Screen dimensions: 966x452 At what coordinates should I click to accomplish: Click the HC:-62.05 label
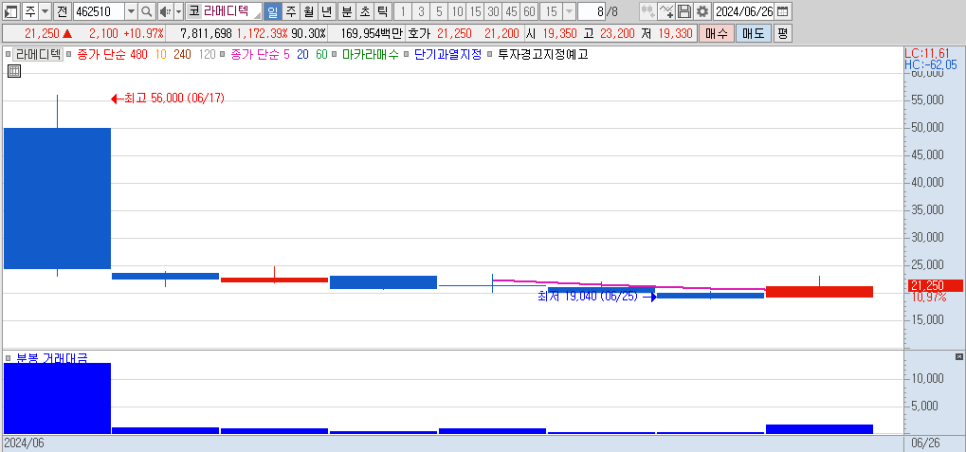[x=931, y=64]
